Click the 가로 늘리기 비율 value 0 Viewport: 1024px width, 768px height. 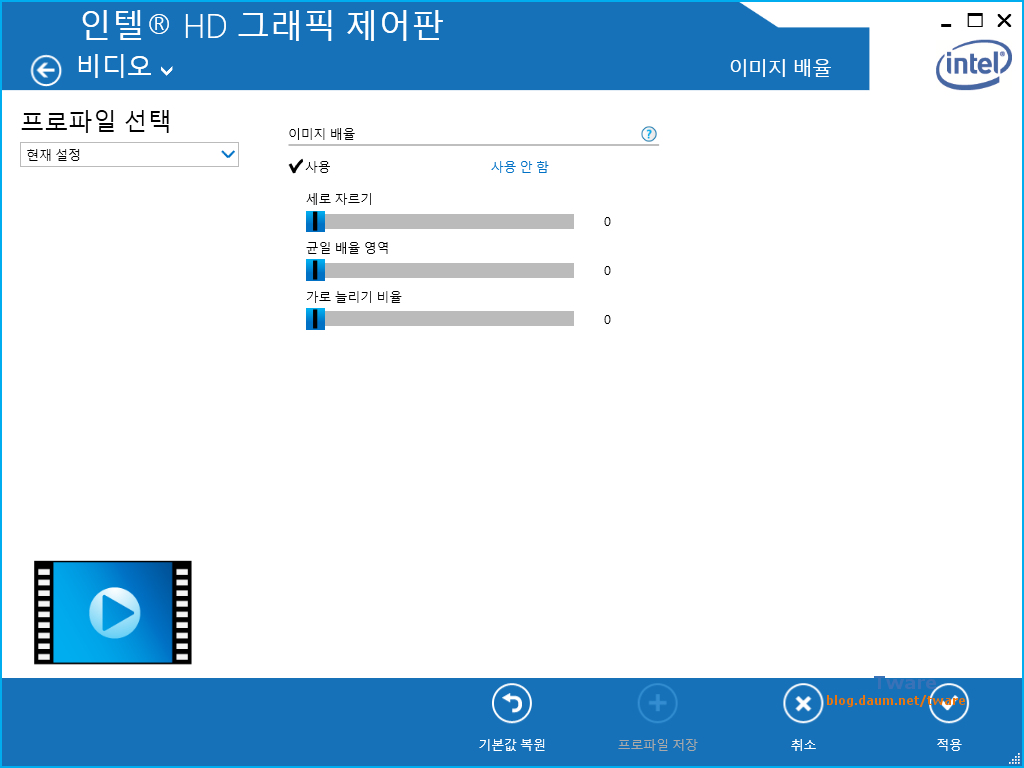[607, 320]
